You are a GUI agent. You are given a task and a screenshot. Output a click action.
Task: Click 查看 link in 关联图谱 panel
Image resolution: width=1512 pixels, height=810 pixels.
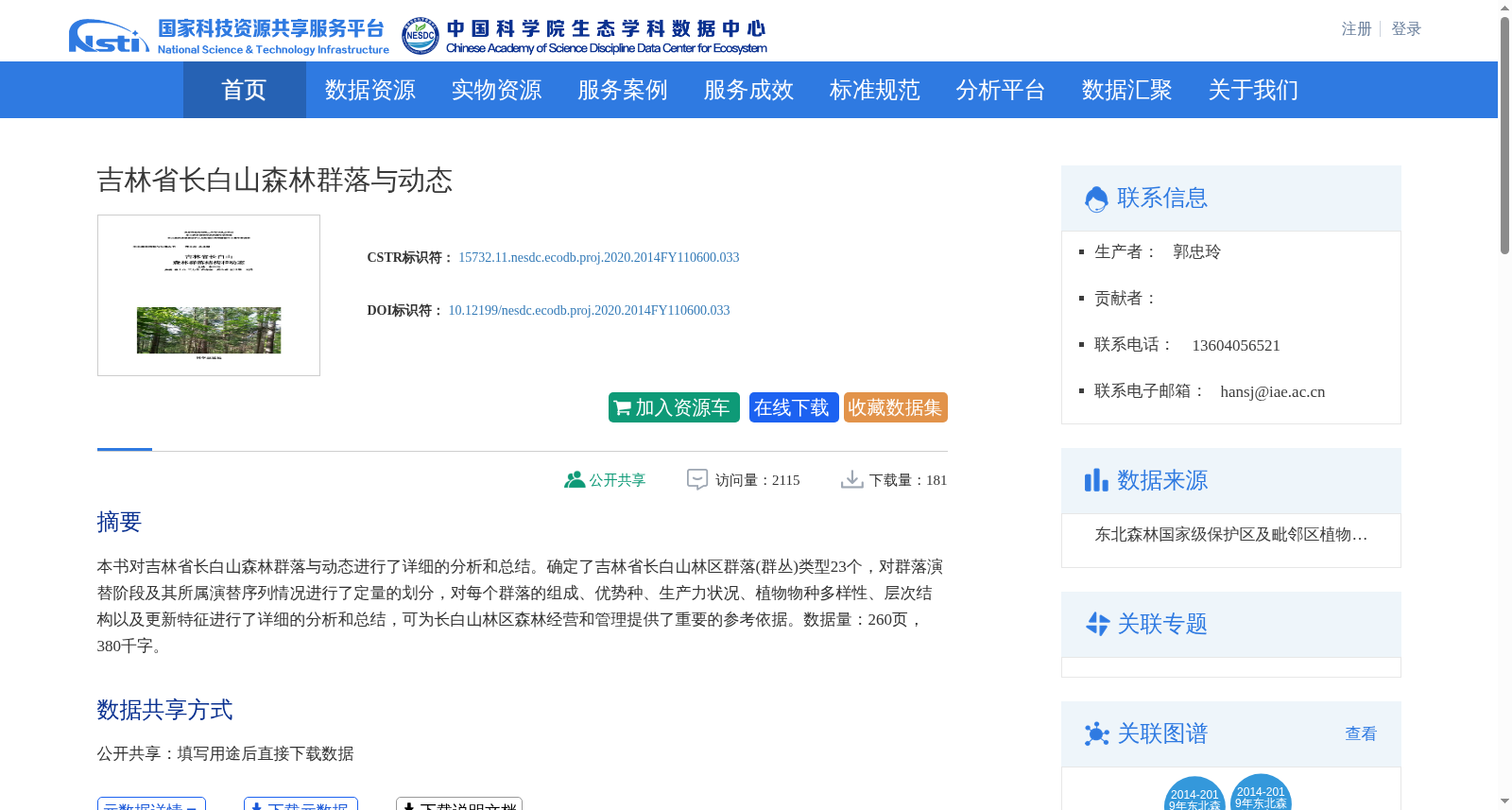coord(1361,733)
